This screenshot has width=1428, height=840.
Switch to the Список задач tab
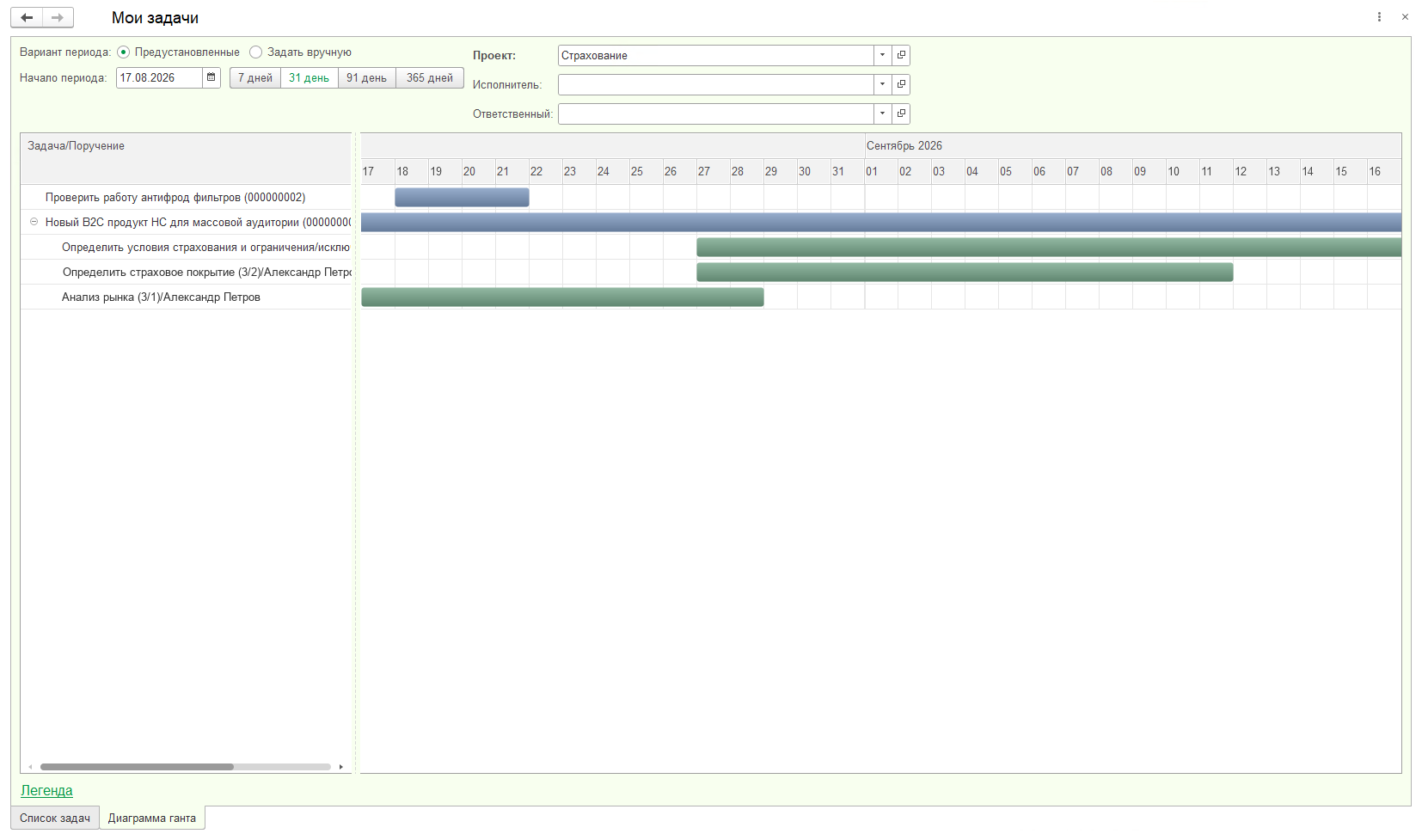pos(55,819)
